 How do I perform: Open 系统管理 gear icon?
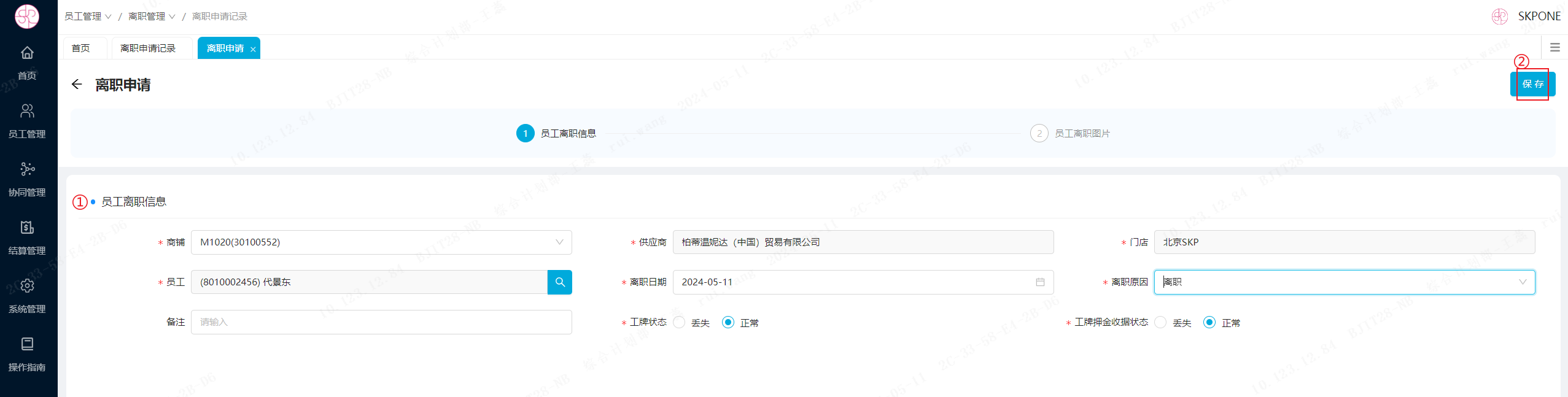(27, 286)
